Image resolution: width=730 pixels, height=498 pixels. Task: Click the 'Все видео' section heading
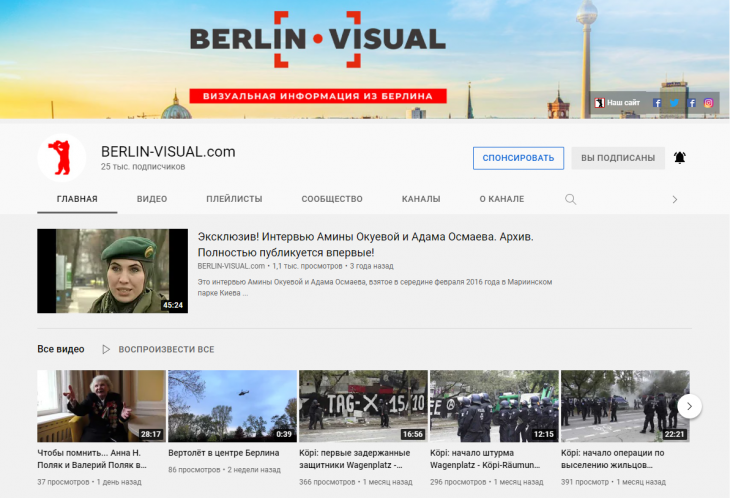(x=61, y=349)
